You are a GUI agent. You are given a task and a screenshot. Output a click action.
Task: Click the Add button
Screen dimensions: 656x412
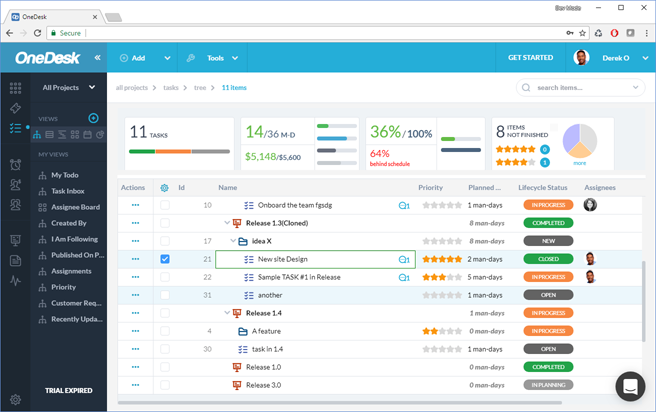tap(133, 58)
